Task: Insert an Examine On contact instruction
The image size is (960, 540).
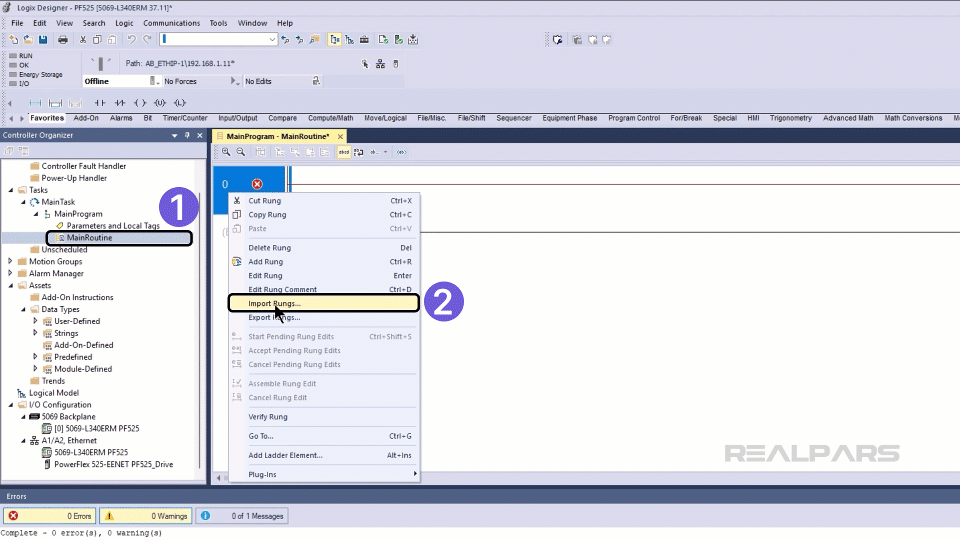Action: tap(100, 103)
